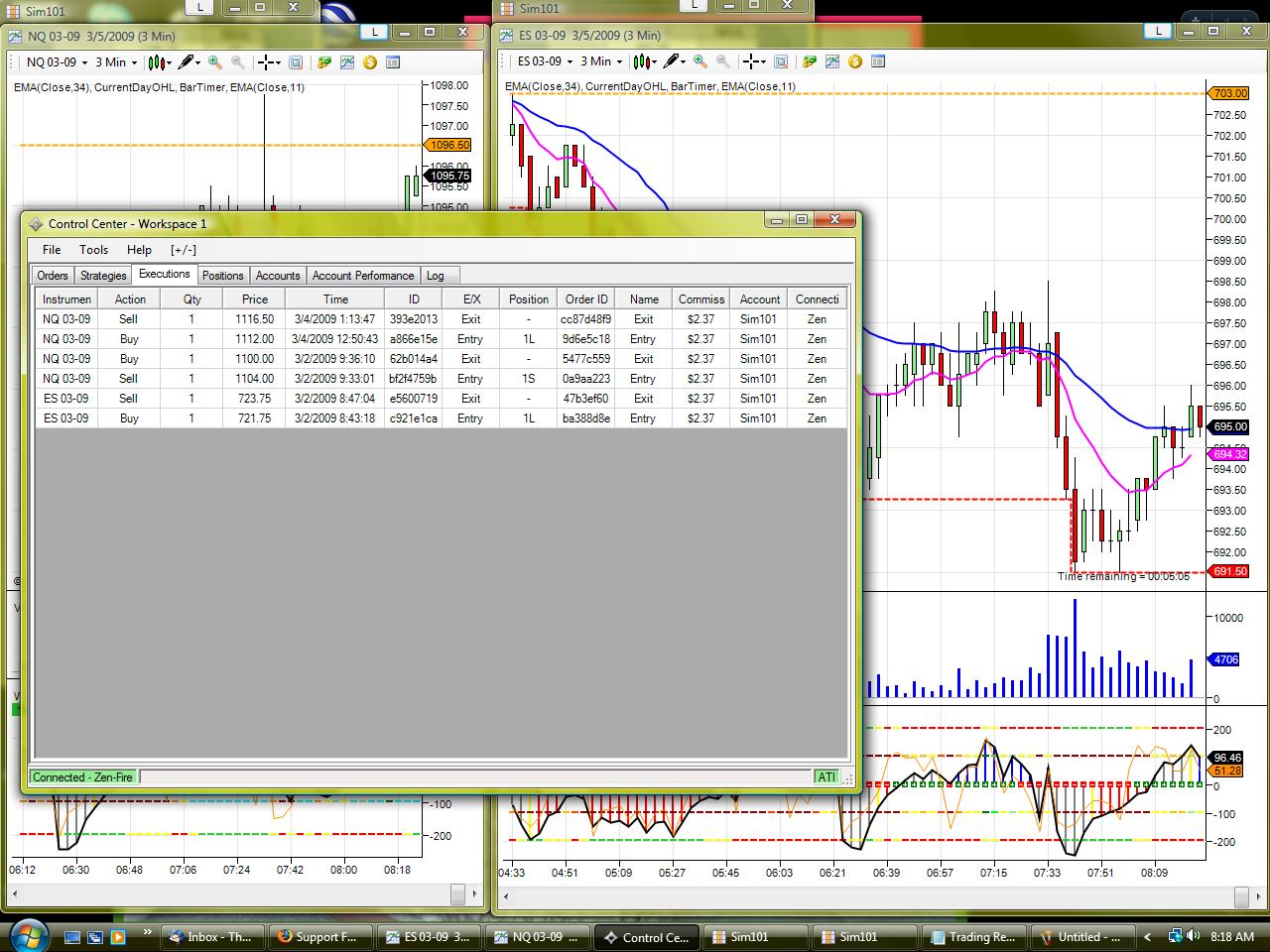
Task: Select the drawing pencil tool in ES chart
Action: coord(674,61)
